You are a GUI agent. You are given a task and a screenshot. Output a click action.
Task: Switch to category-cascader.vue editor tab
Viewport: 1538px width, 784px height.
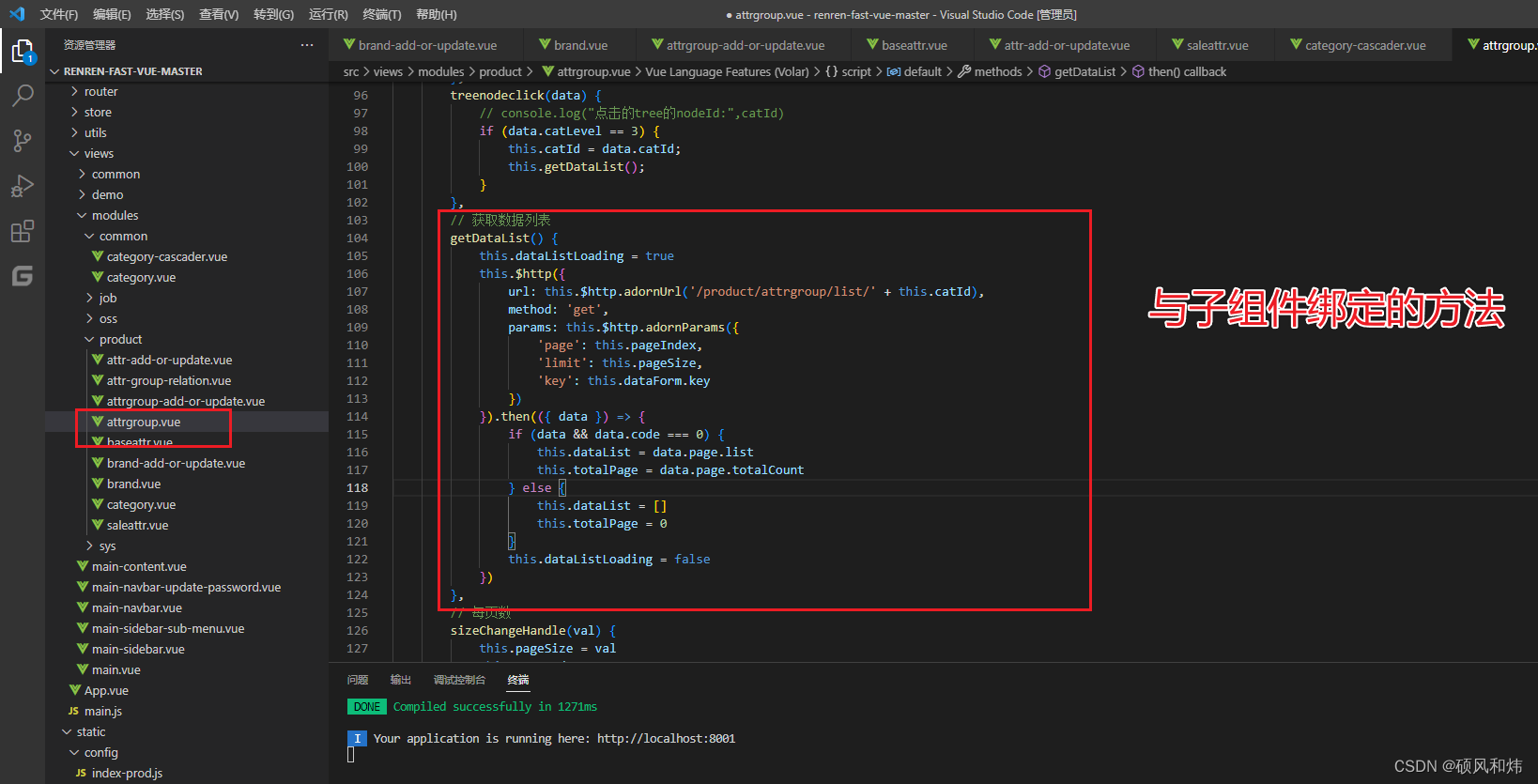pos(1365,45)
